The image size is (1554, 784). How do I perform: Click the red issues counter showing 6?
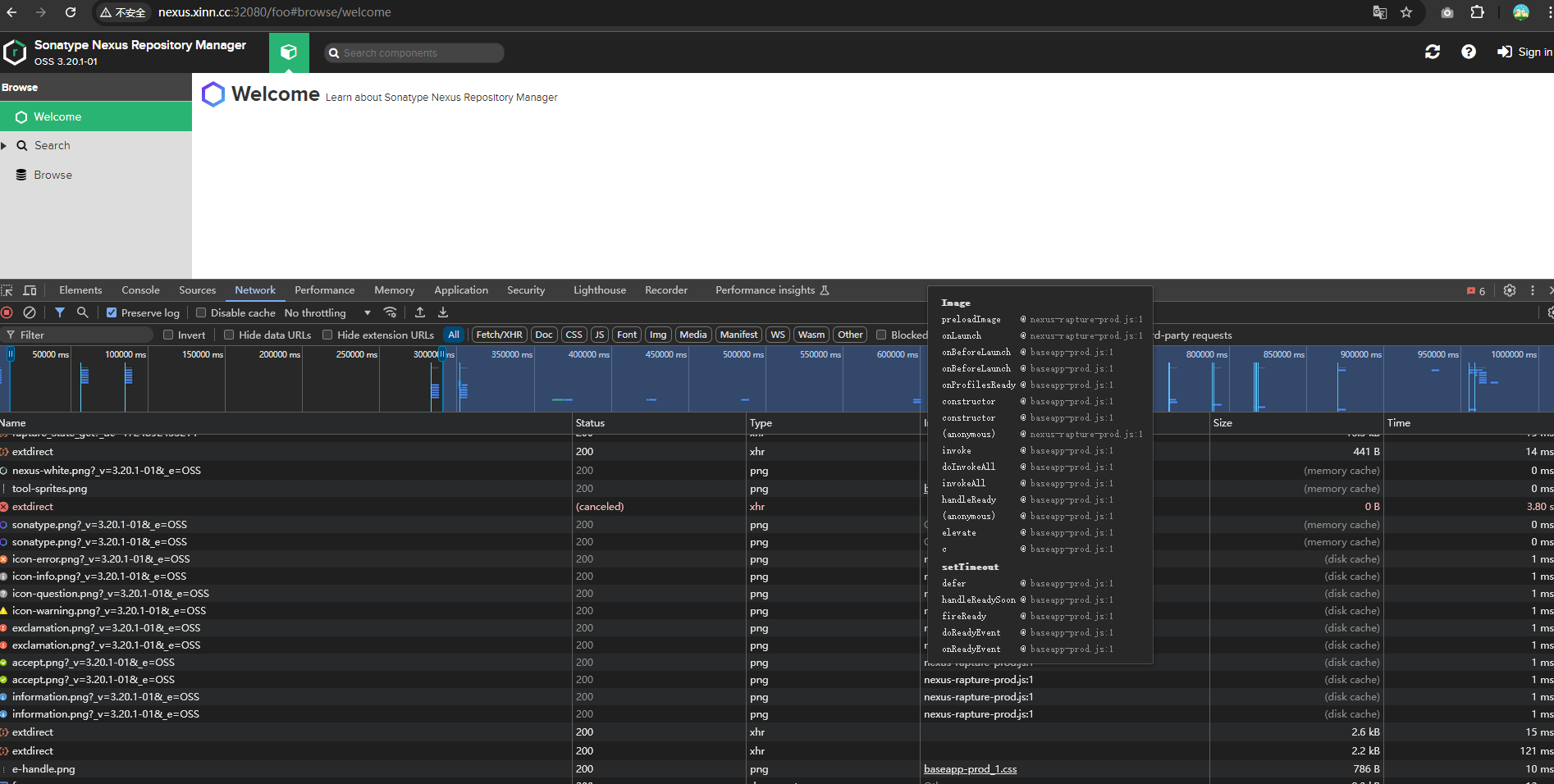coord(1476,291)
